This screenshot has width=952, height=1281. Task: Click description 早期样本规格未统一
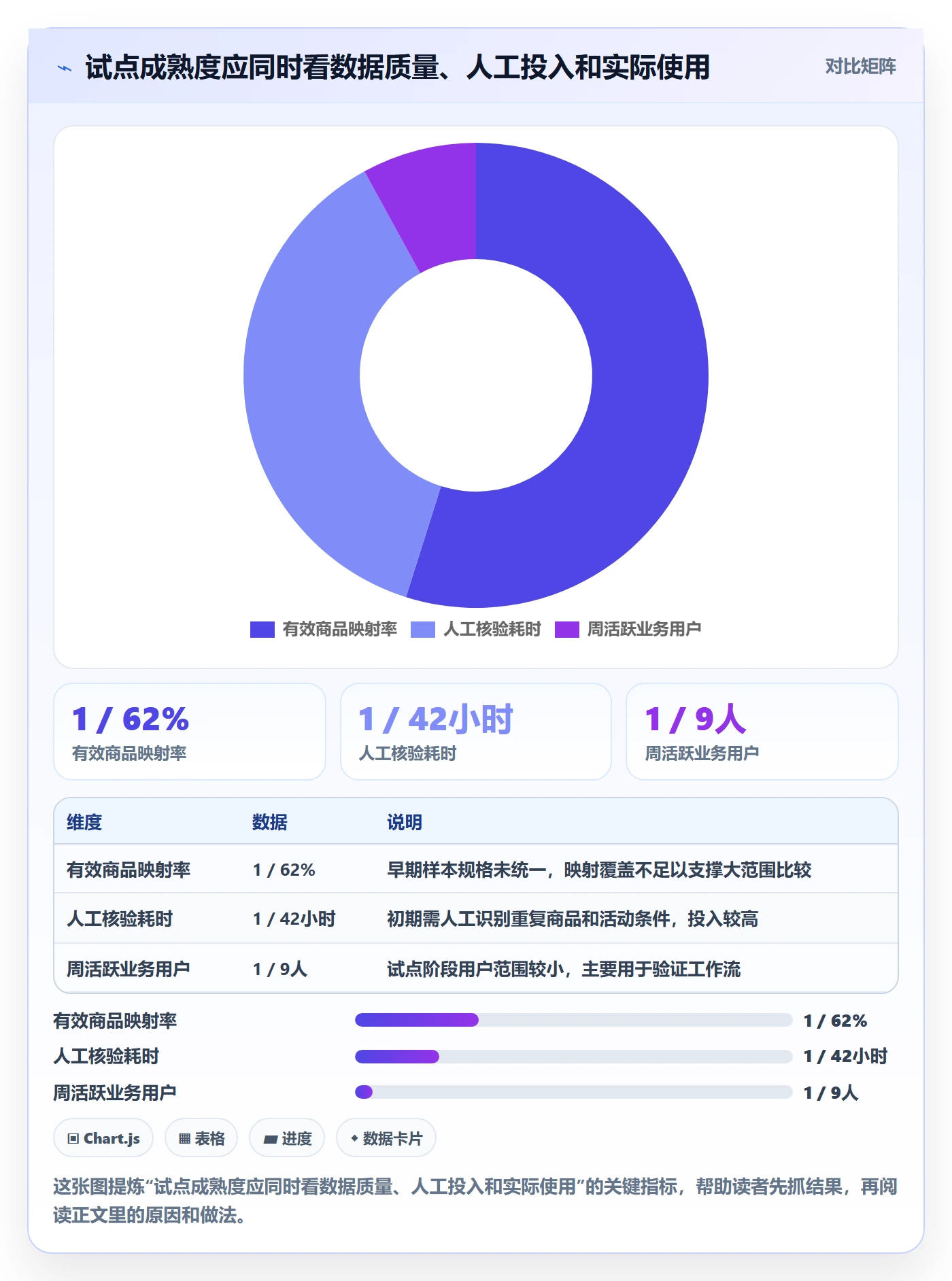point(599,870)
